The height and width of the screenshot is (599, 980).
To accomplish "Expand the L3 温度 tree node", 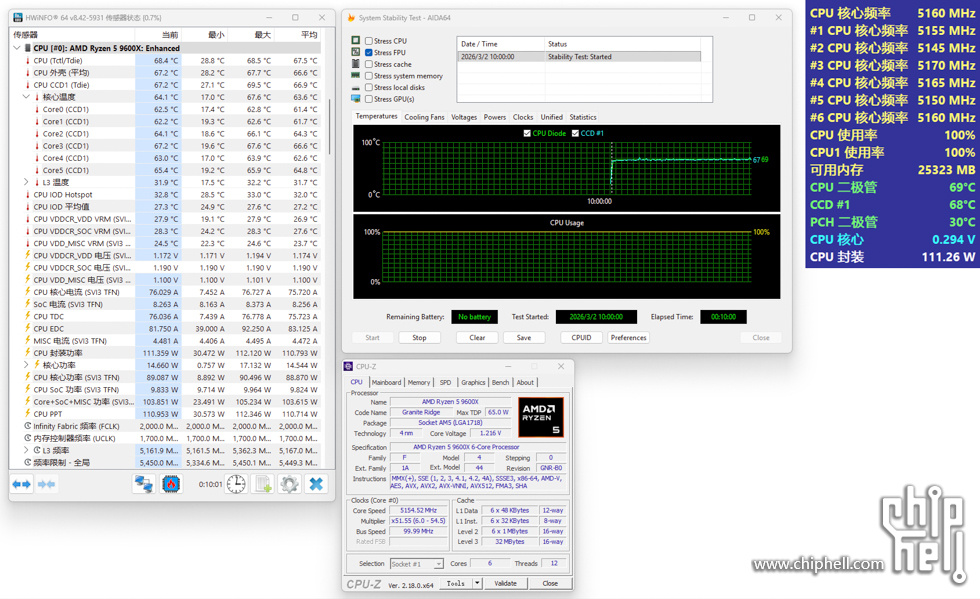I will pos(27,182).
